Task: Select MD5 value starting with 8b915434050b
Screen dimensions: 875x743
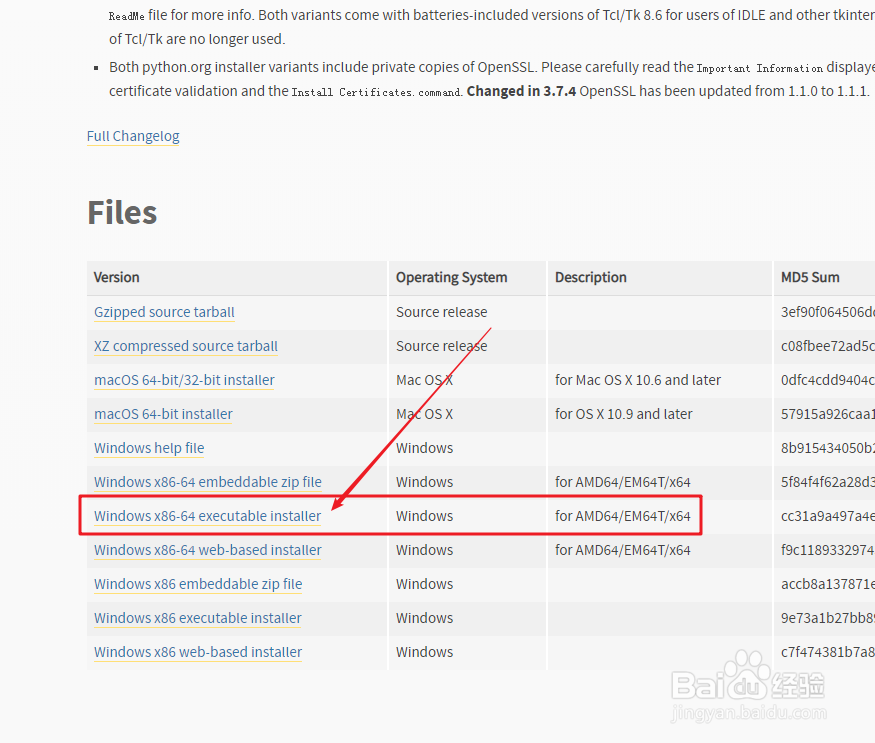Action: pyautogui.click(x=828, y=448)
